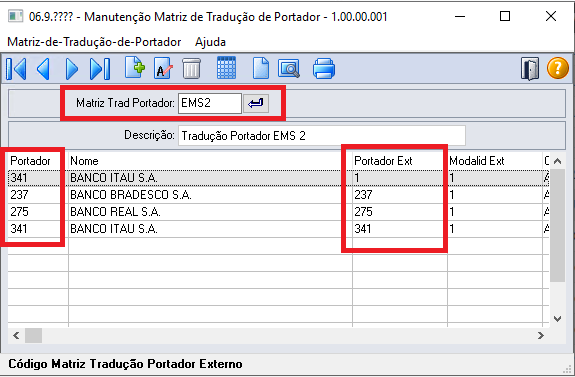This screenshot has width=575, height=377.
Task: Open the grid table icon
Action: point(226,68)
